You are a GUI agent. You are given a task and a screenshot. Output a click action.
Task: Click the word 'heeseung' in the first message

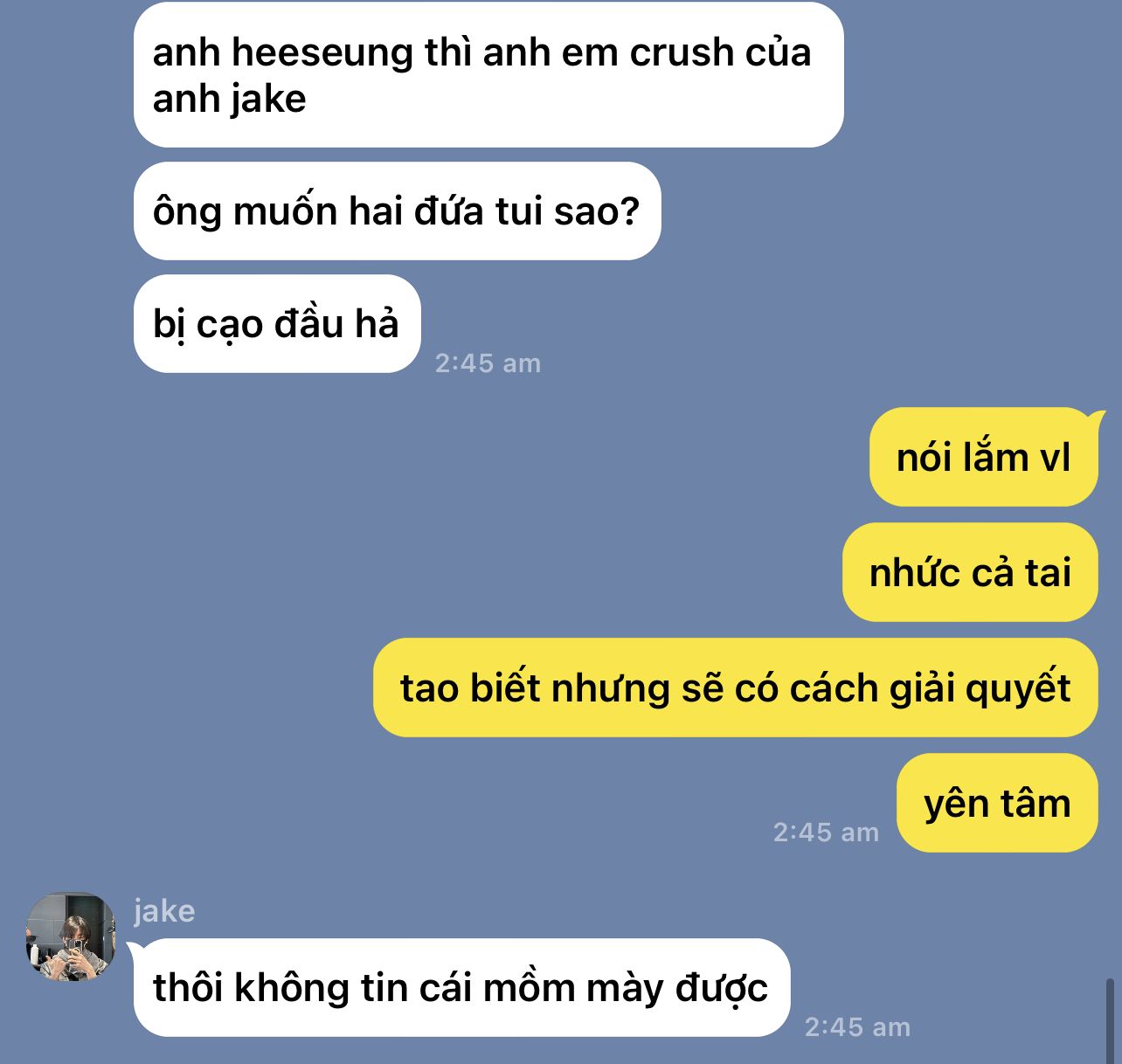(322, 53)
